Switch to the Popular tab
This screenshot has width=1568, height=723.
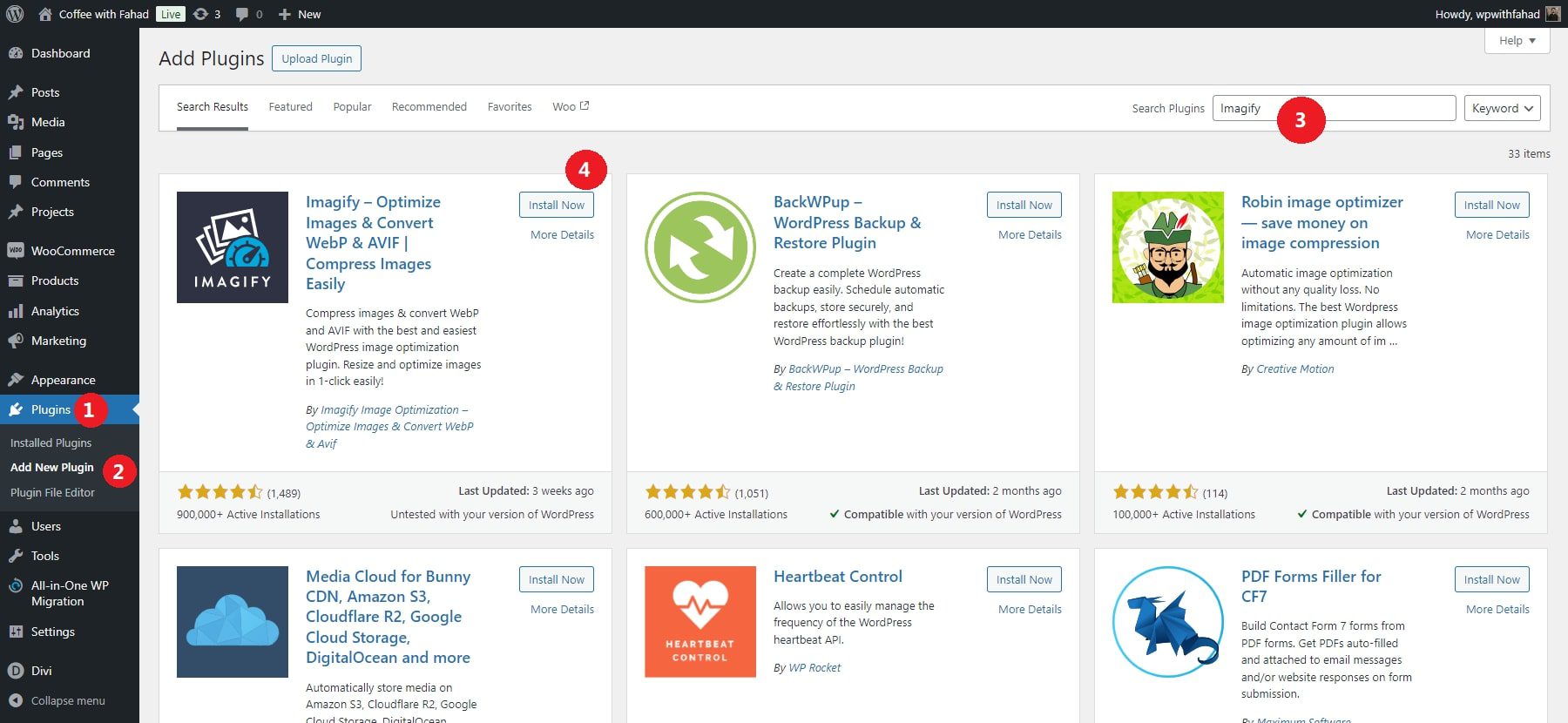tap(352, 107)
